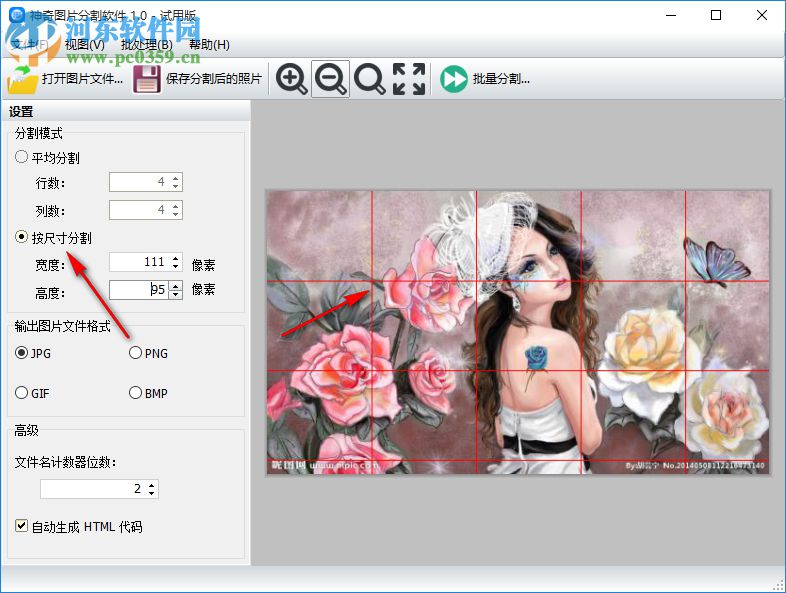Decrease 宽度 value with down arrow

(175, 266)
